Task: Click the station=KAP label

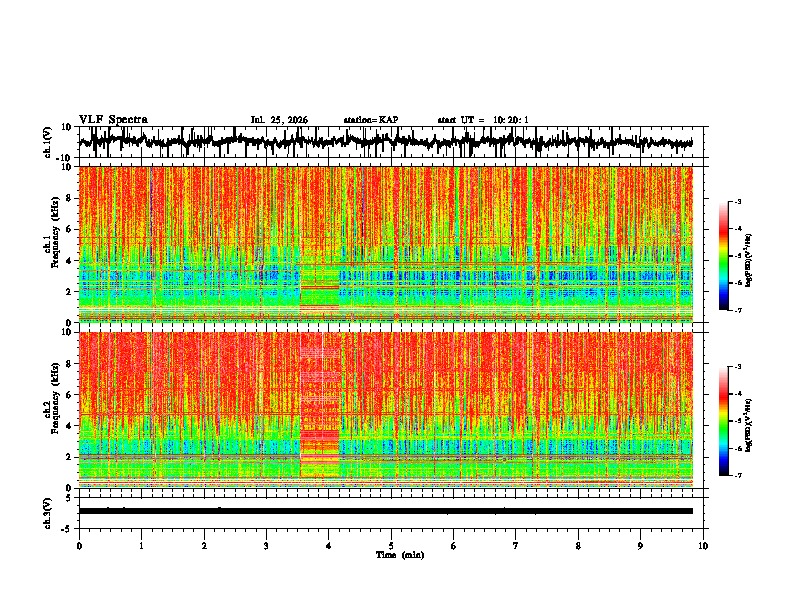Action: tap(371, 120)
